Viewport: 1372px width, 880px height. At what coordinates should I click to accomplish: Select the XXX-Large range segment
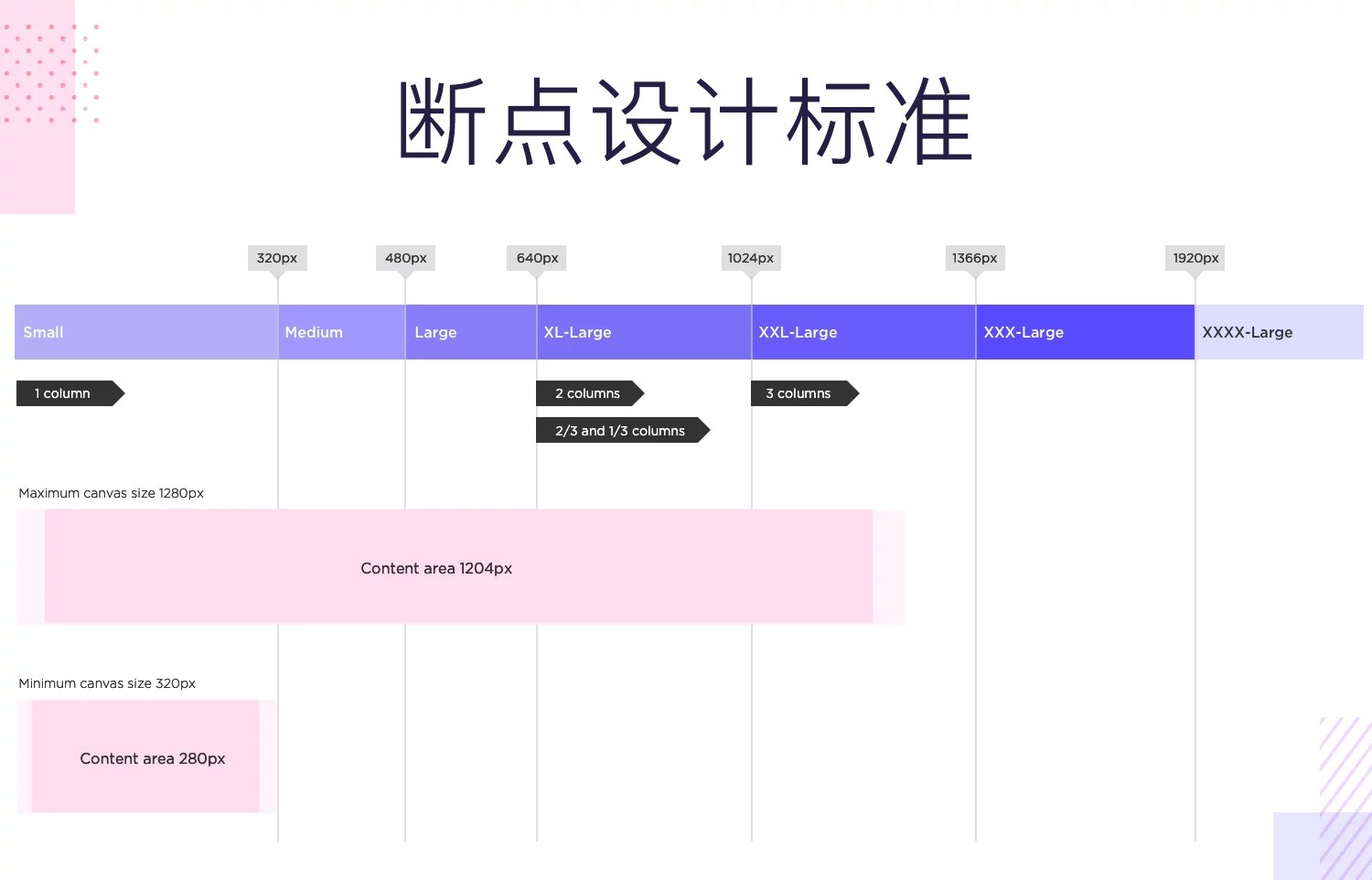click(1086, 332)
